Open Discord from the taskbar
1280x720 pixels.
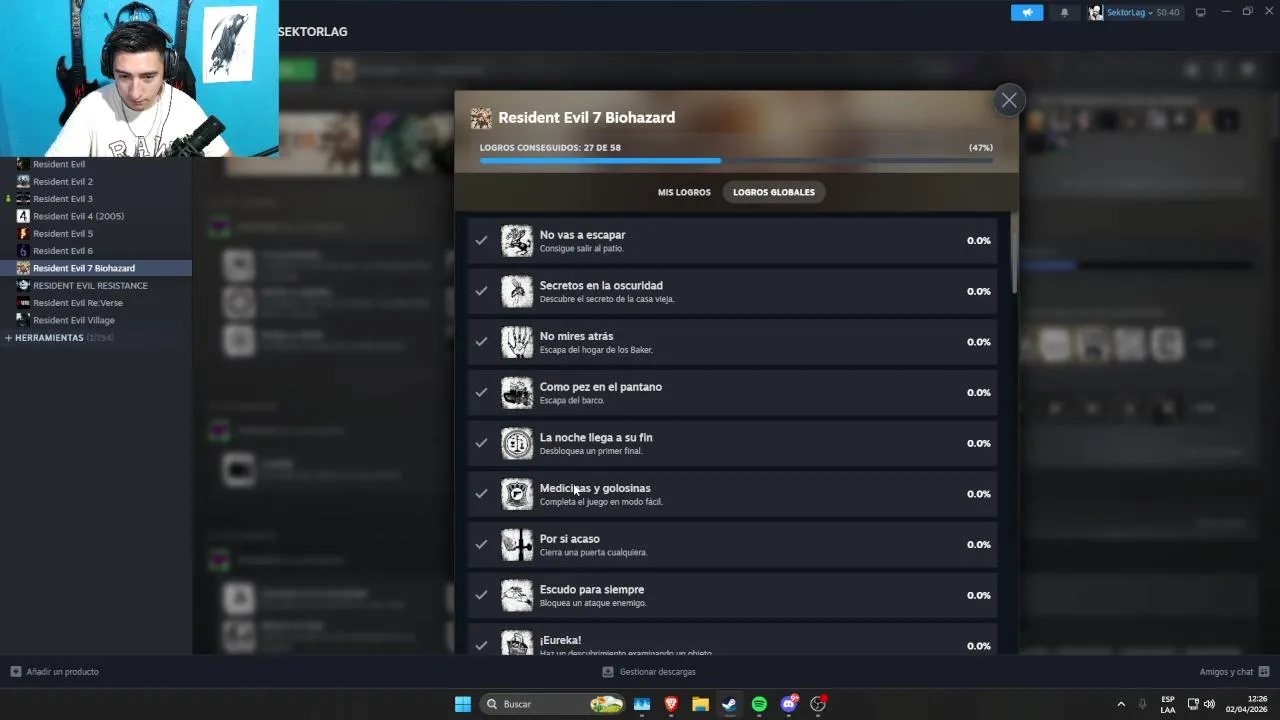[x=789, y=704]
